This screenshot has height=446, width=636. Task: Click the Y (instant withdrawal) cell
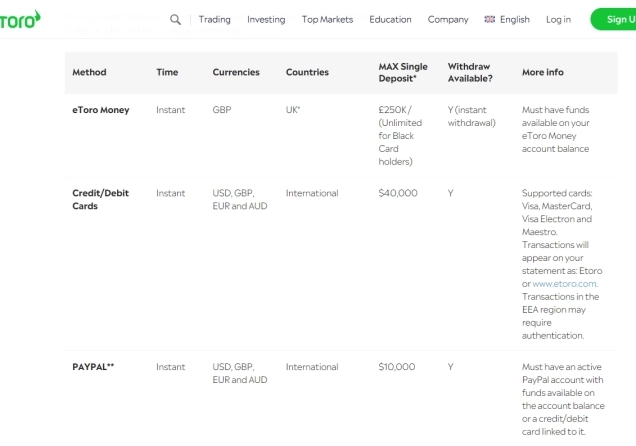coord(471,116)
